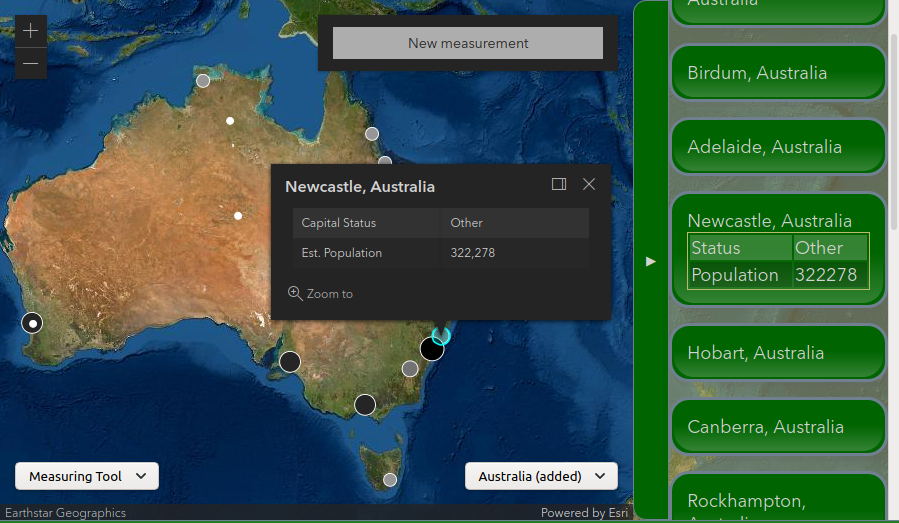Select Birdum, Australia from the list

tap(778, 73)
